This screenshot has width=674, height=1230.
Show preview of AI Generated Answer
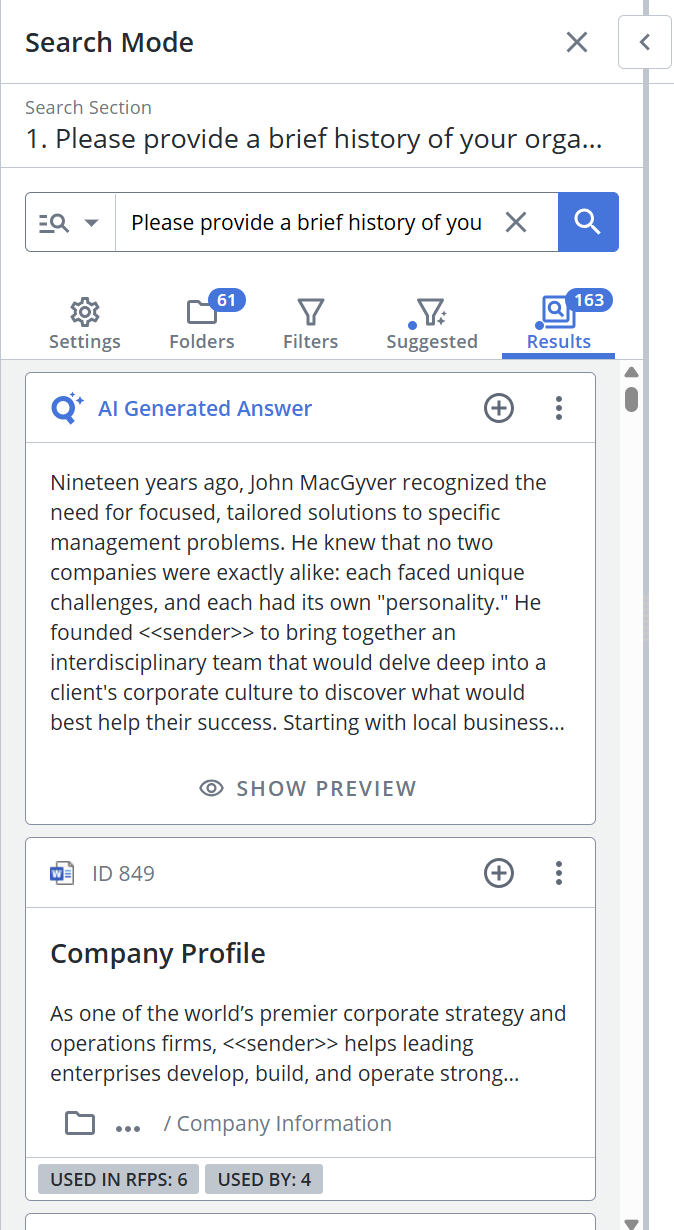tap(309, 788)
